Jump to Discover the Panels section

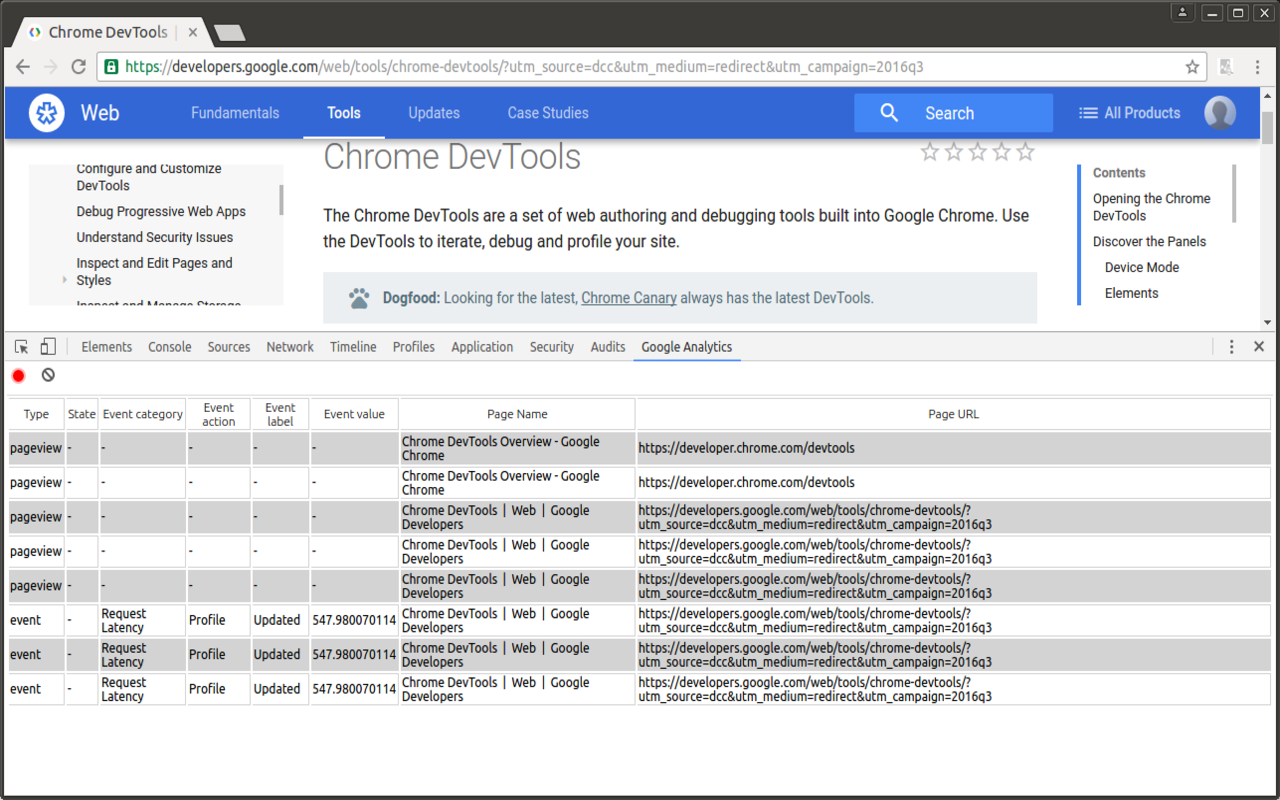(x=1149, y=242)
